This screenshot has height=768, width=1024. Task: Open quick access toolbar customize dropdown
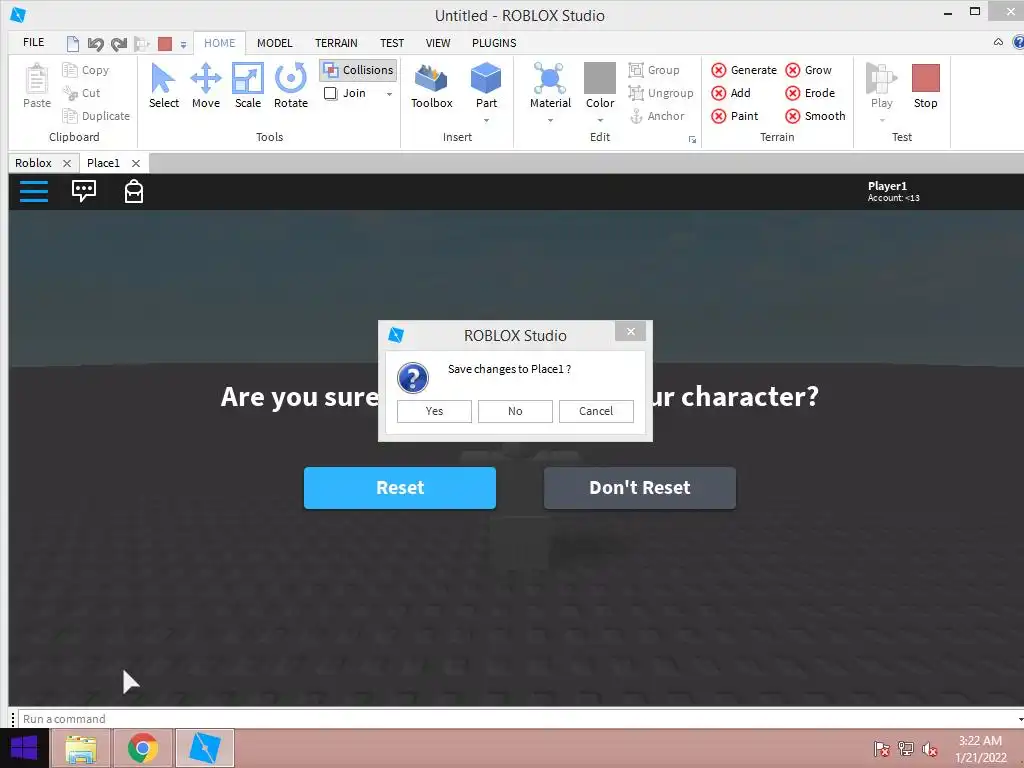(184, 45)
